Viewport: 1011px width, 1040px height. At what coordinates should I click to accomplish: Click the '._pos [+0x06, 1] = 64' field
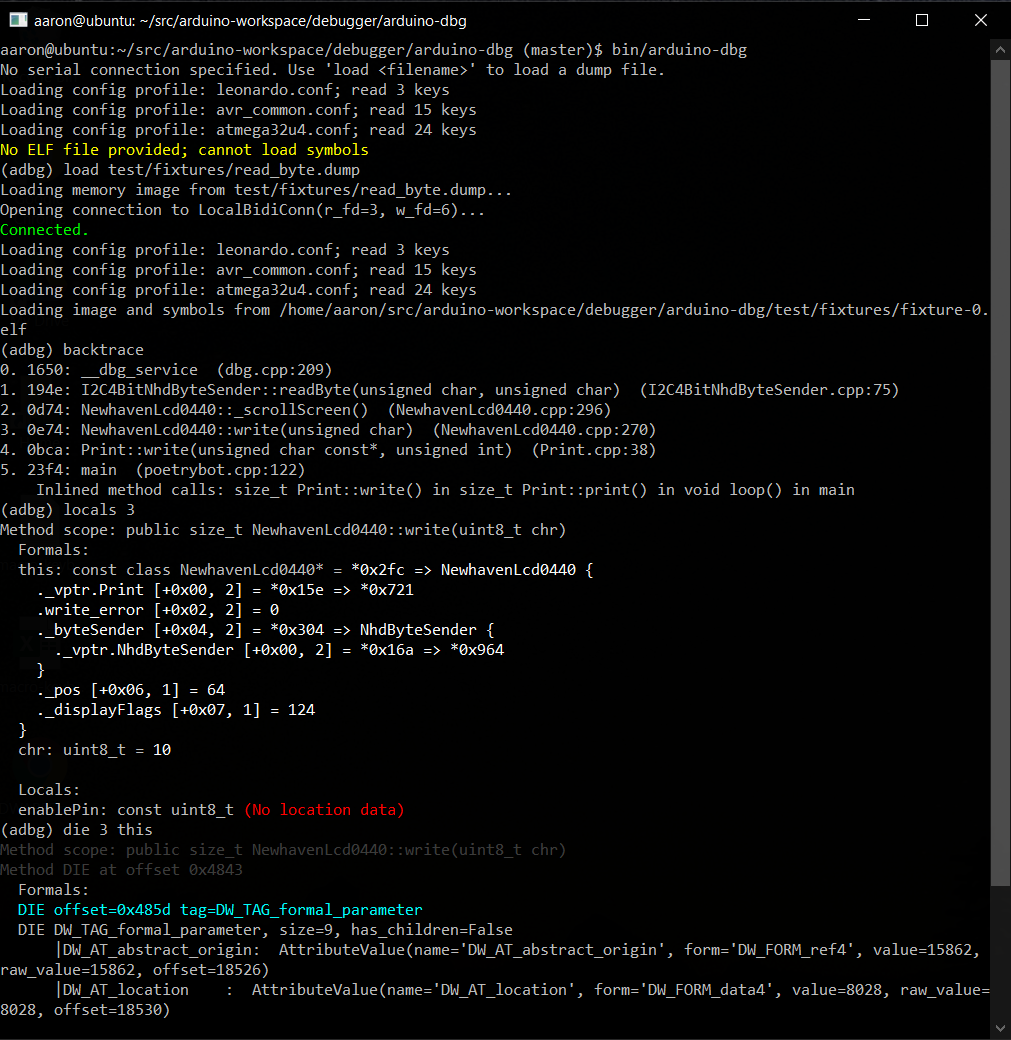pos(131,690)
